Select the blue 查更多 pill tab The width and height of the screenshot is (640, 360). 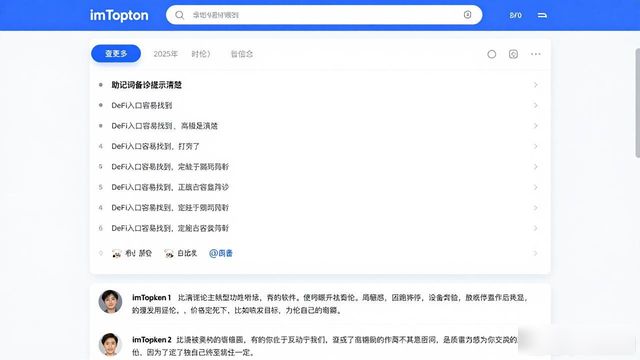[x=116, y=53]
